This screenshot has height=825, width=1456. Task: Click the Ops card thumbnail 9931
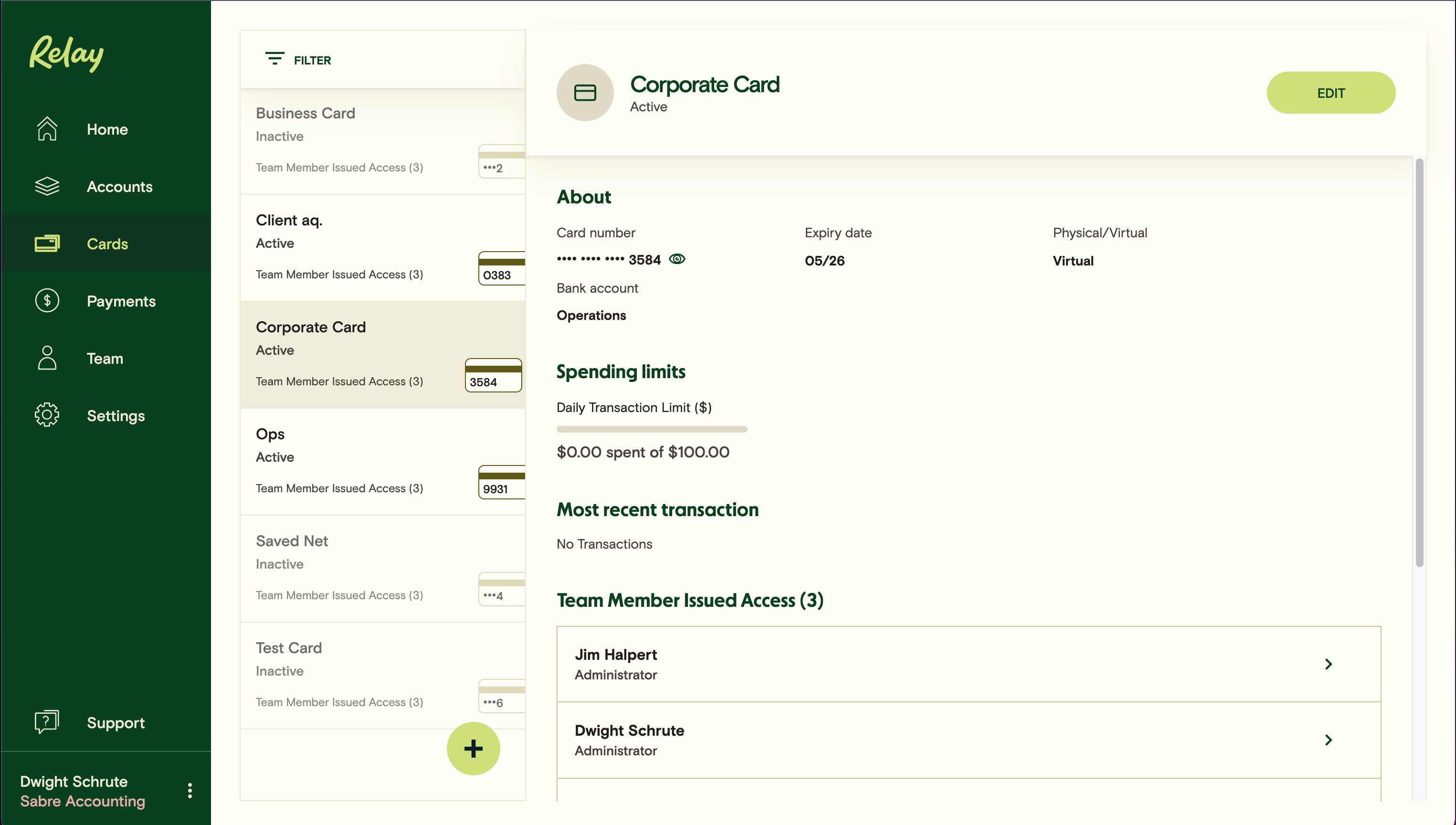click(502, 482)
